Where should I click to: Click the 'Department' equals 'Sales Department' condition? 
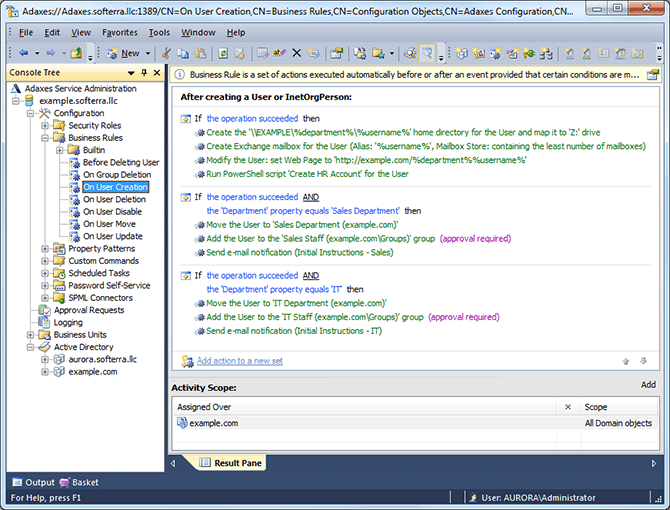click(x=303, y=211)
